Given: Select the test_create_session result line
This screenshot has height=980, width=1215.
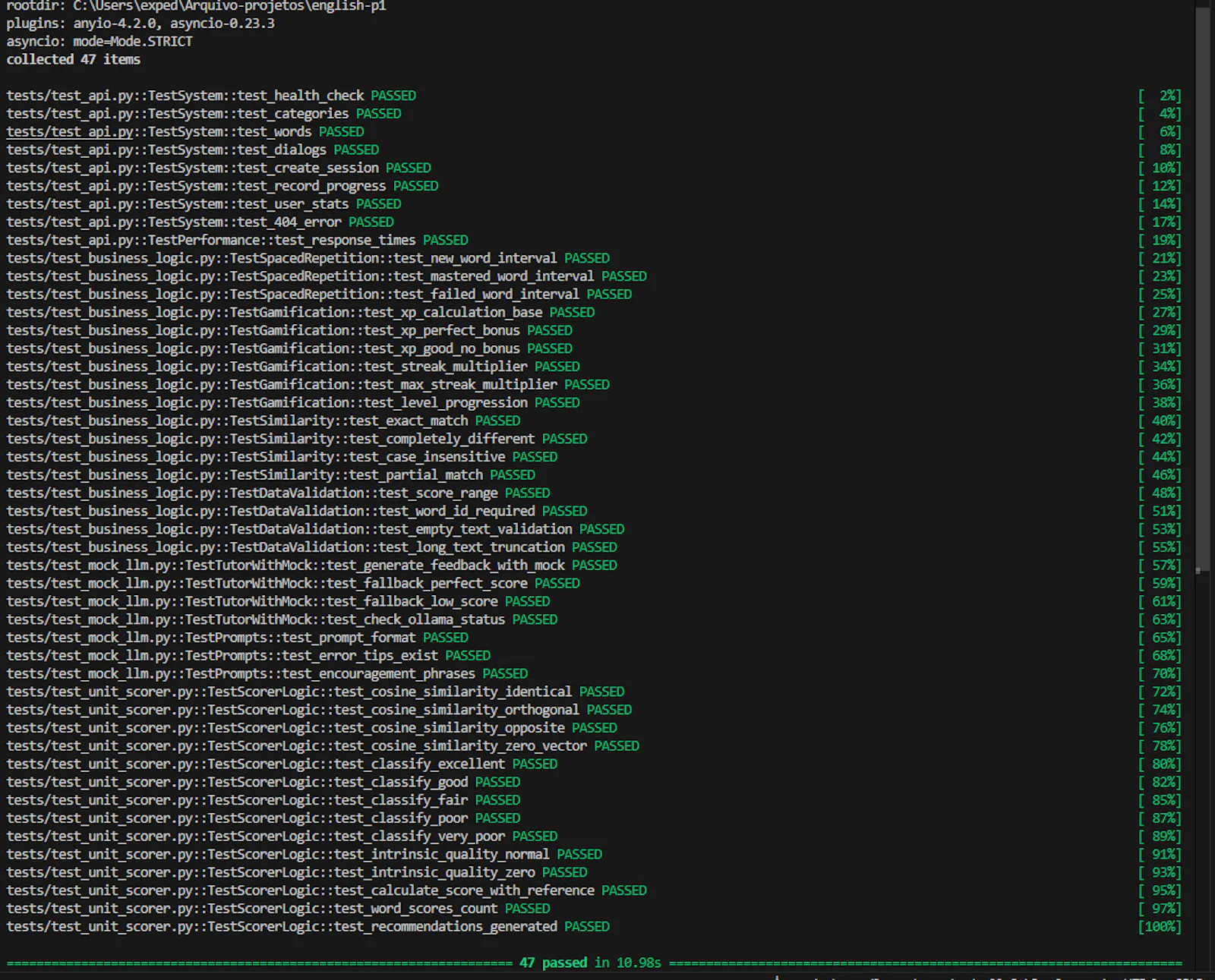Looking at the screenshot, I should click(x=219, y=168).
